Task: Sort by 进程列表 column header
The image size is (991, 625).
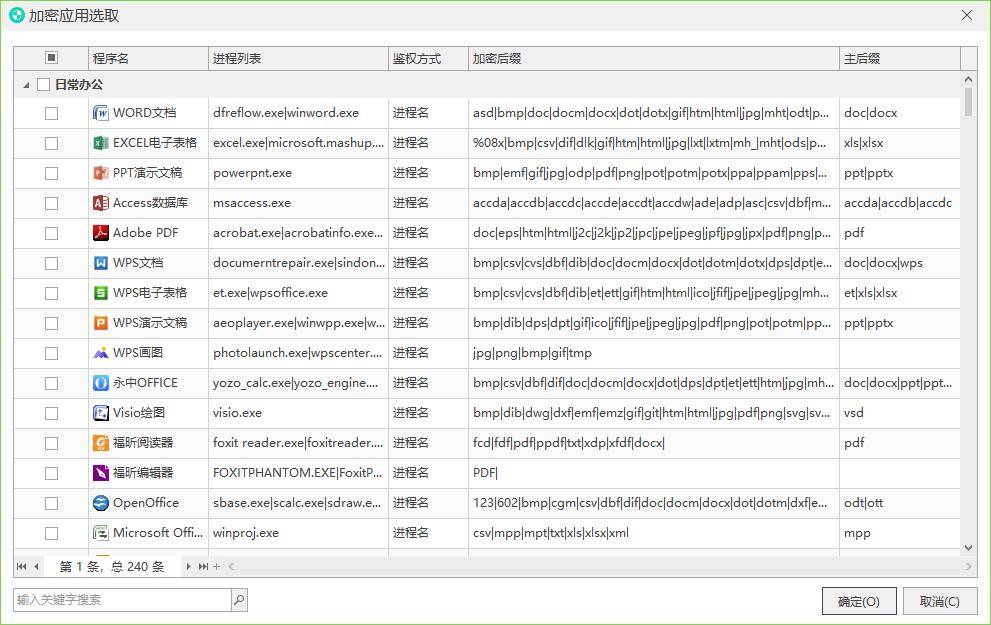Action: click(298, 58)
